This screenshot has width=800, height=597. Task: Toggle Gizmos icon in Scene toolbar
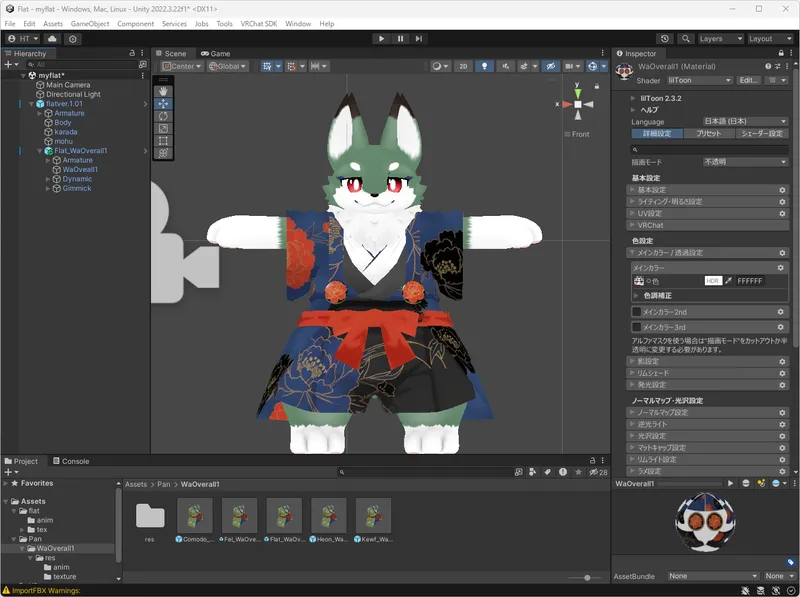(x=592, y=66)
